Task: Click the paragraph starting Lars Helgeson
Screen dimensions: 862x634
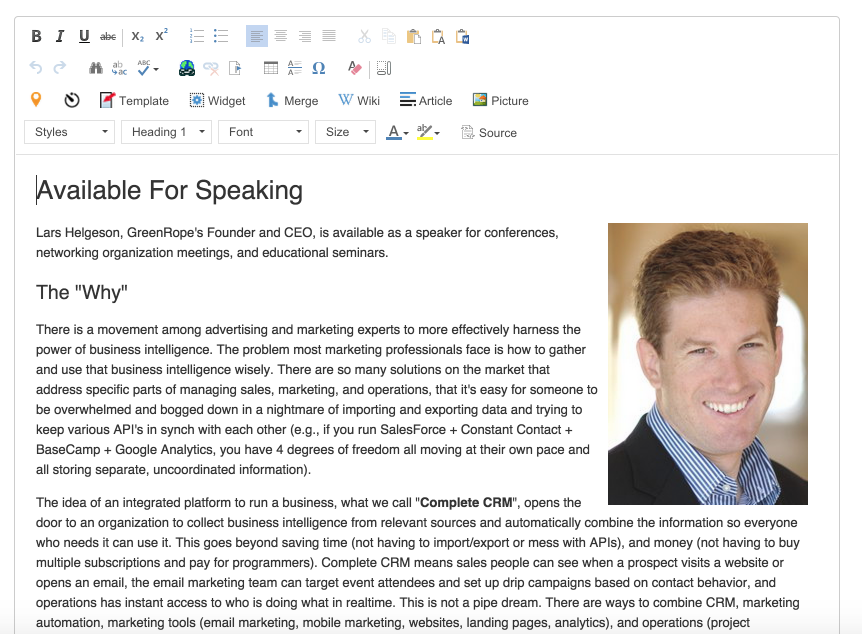Action: click(297, 242)
